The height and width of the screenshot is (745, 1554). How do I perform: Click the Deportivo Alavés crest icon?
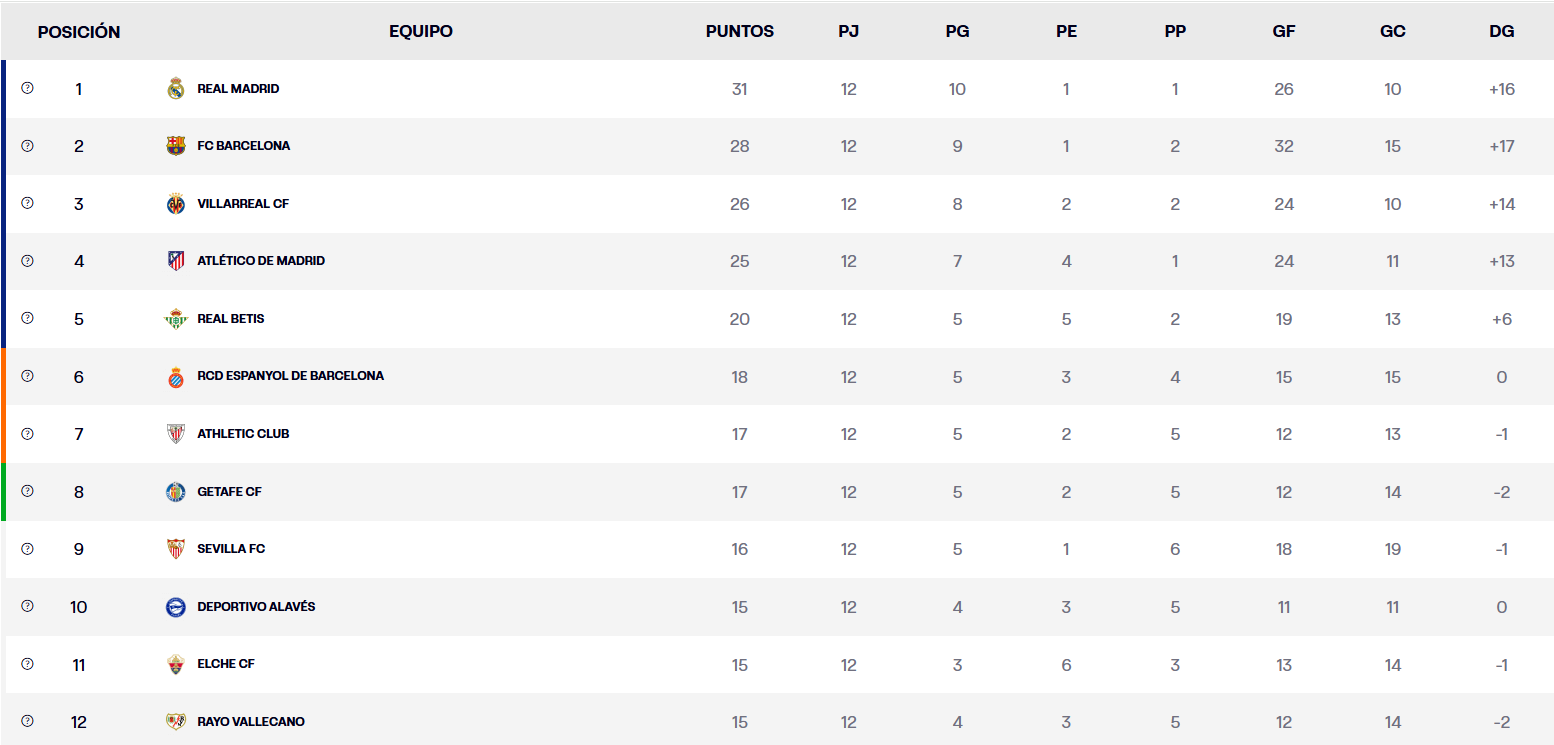pos(176,607)
